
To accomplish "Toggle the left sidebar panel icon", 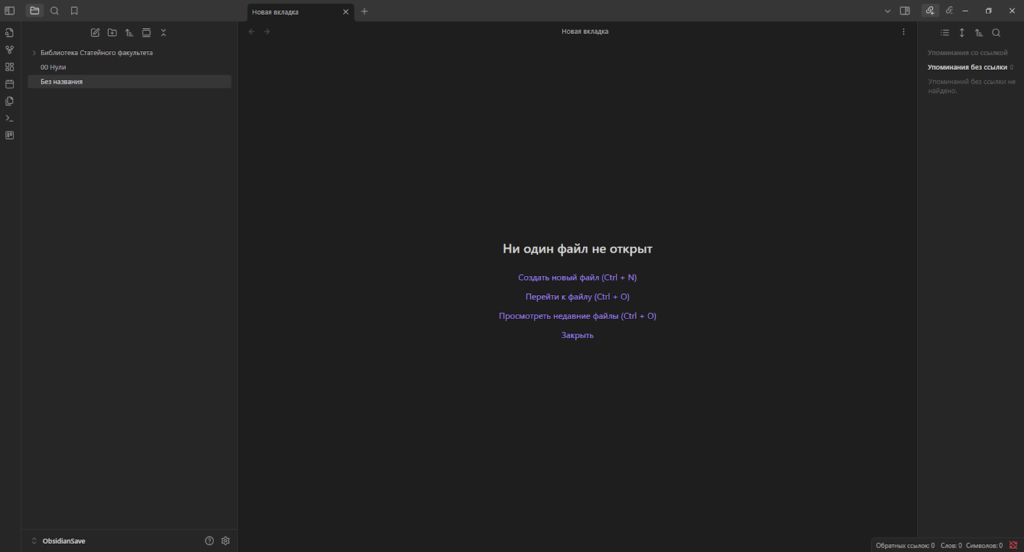I will 10,11.
